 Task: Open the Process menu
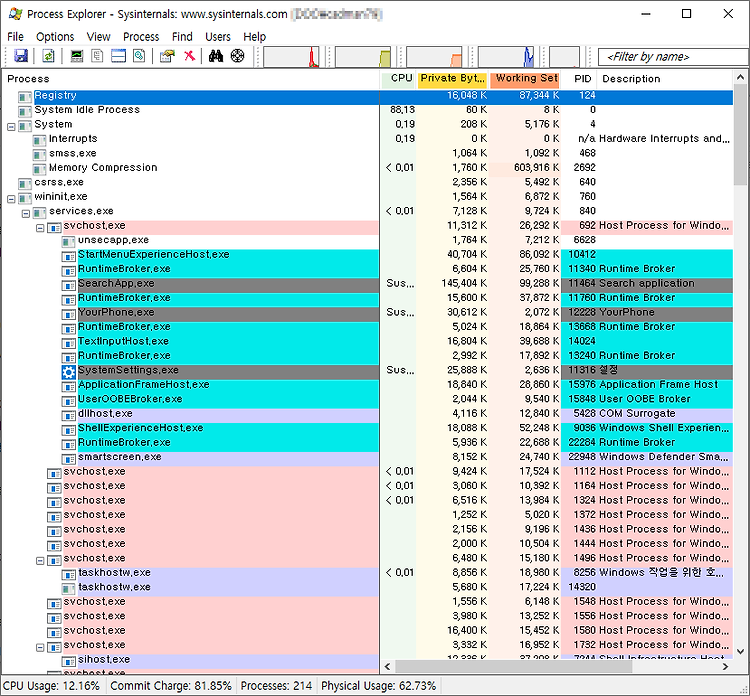[x=141, y=37]
